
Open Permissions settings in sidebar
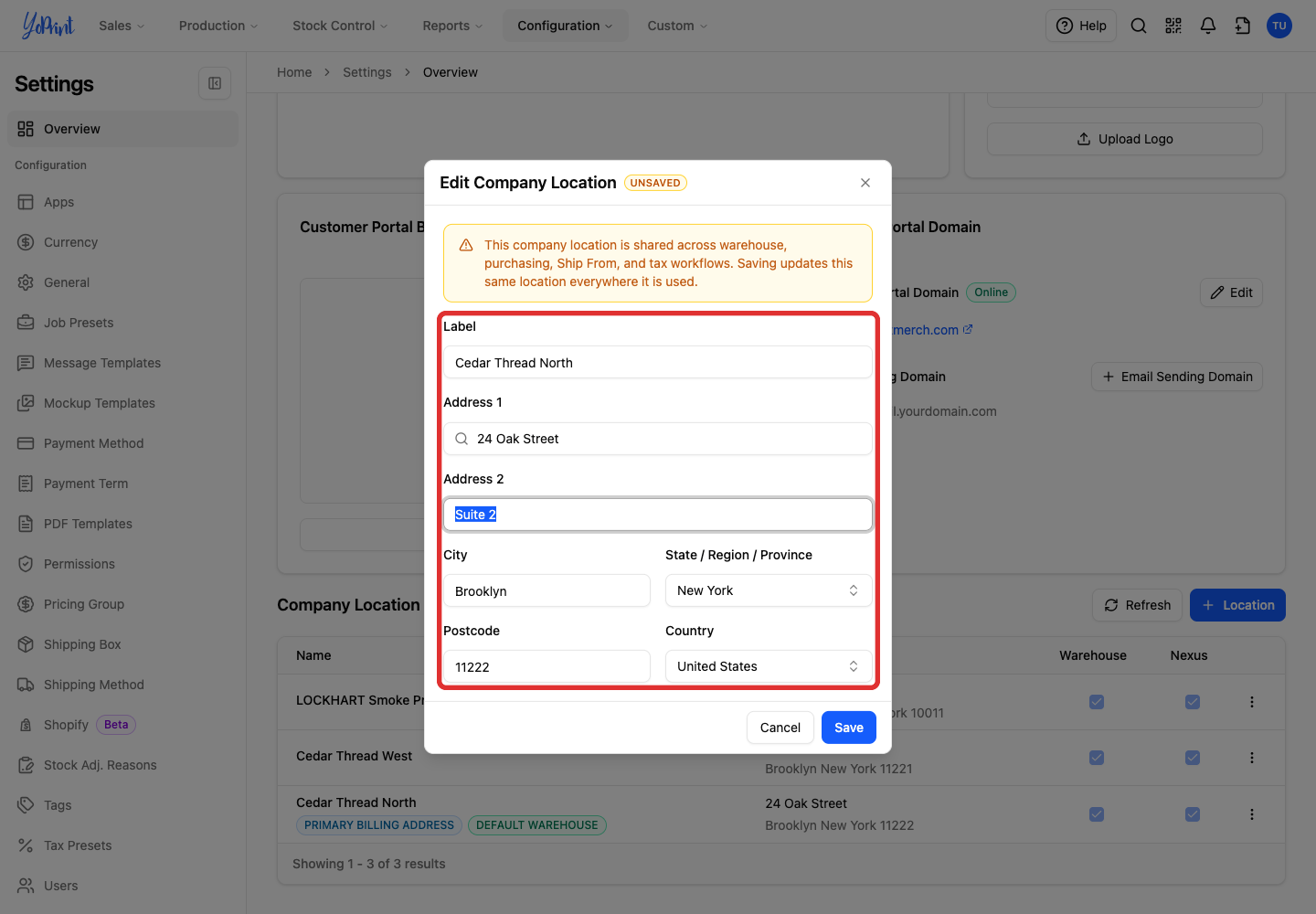tap(122, 564)
